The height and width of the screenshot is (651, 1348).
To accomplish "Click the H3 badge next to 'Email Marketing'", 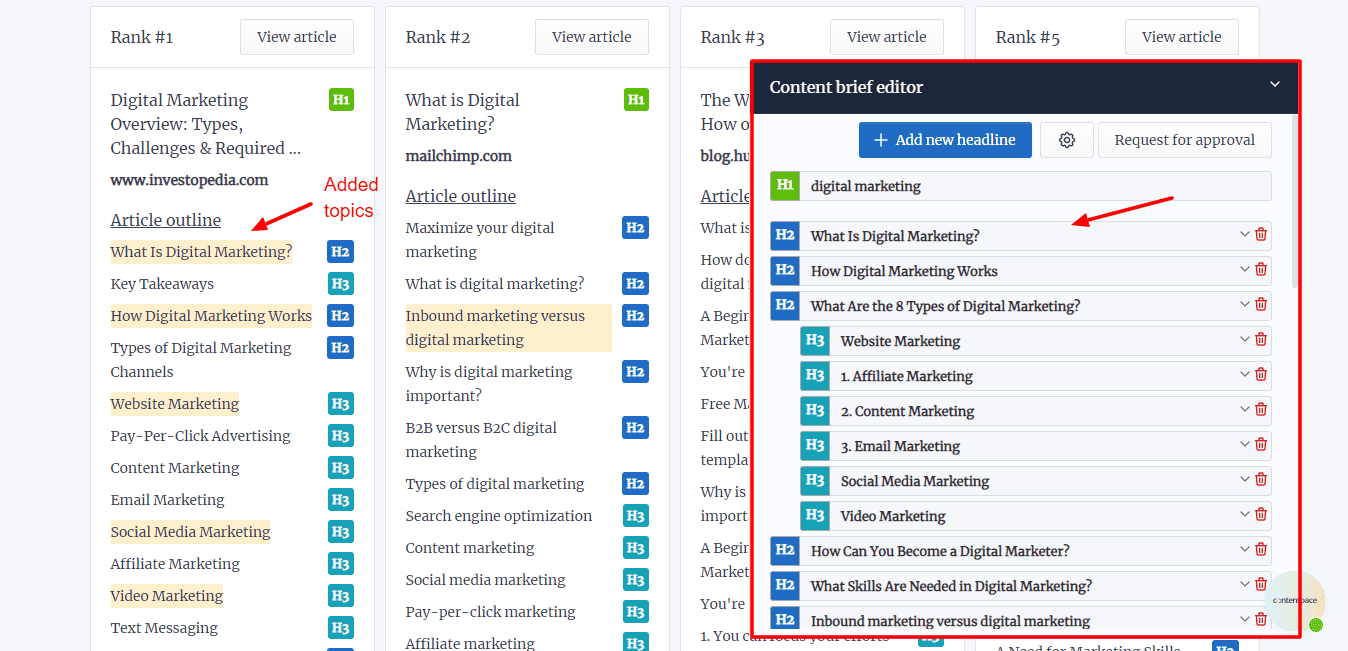I will pos(340,500).
